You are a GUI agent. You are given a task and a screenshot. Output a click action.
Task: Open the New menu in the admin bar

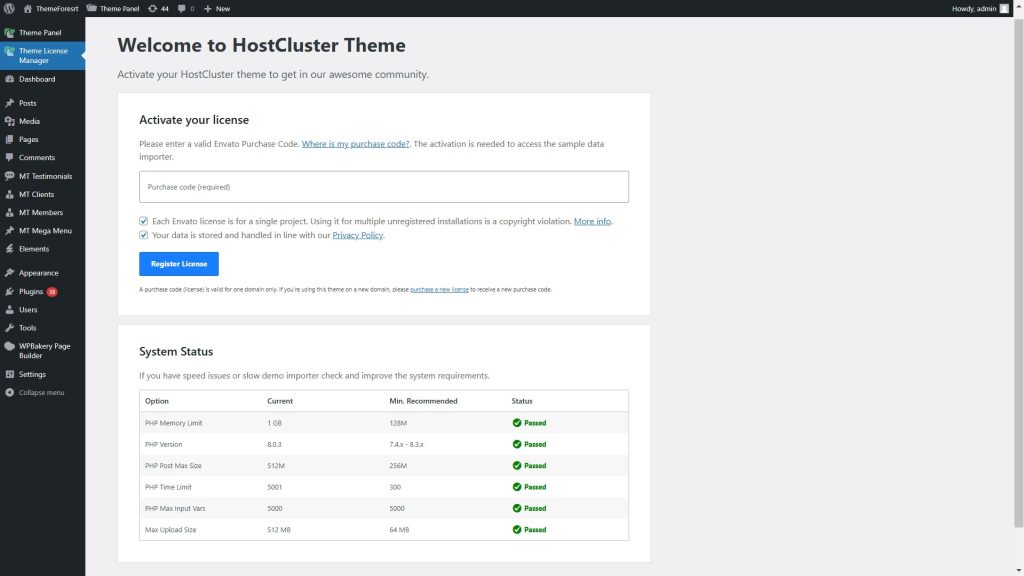click(x=218, y=7)
